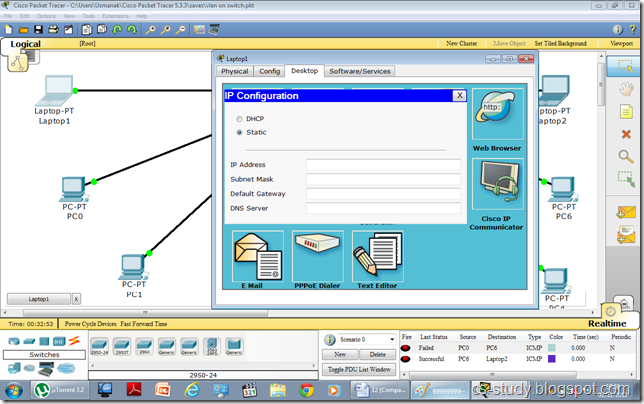Click the Redo green arrow icon
This screenshot has width=644, height=404.
[132, 30]
